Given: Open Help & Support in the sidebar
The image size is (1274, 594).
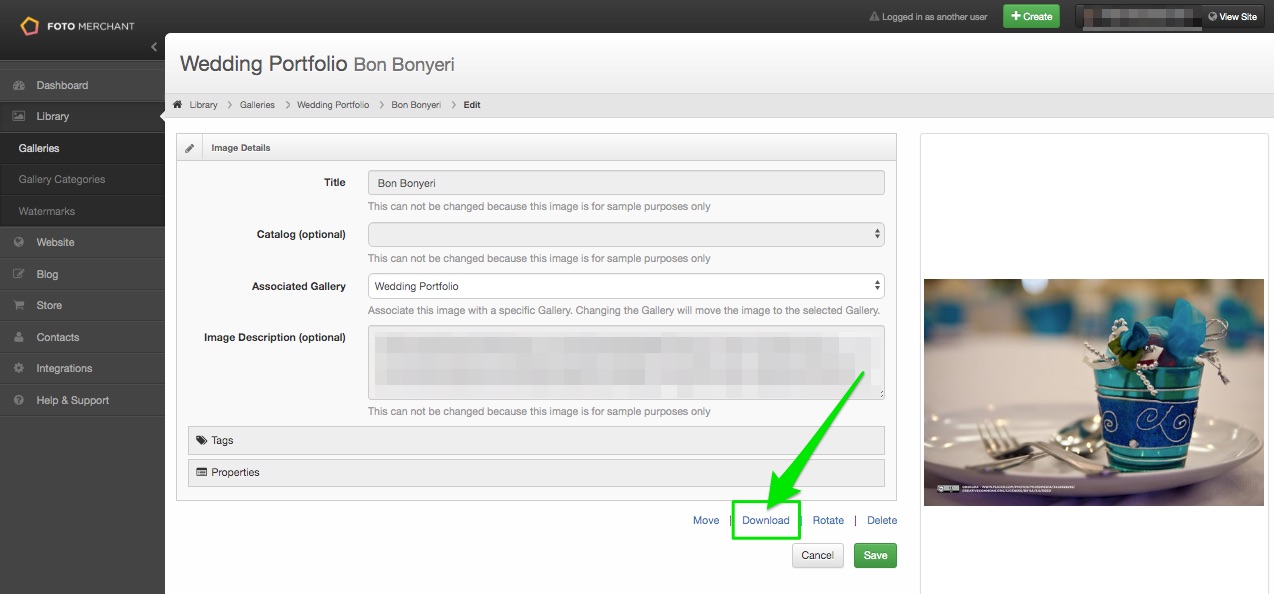Looking at the screenshot, I should point(82,400).
